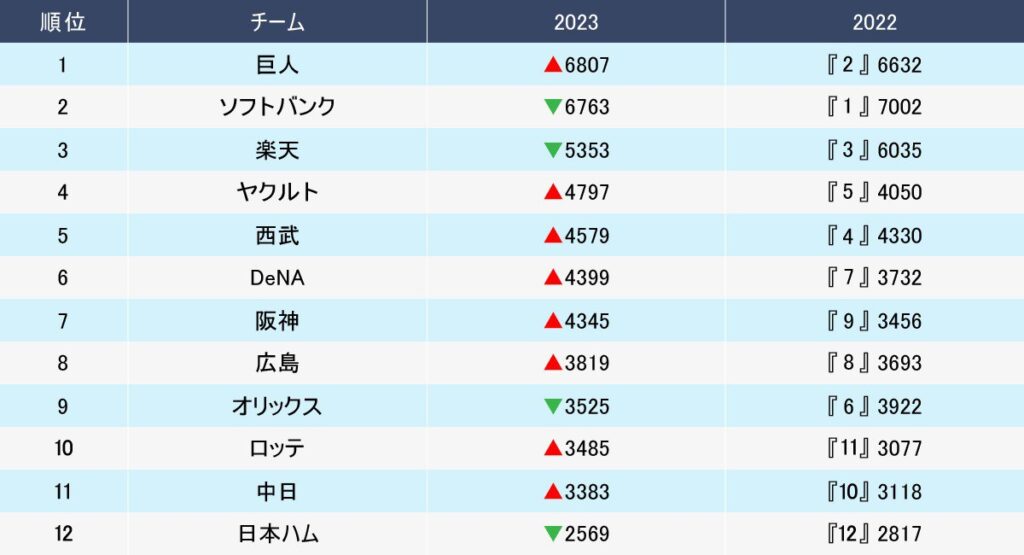Click the チーム column header
Viewport: 1024px width, 555px height.
(277, 22)
